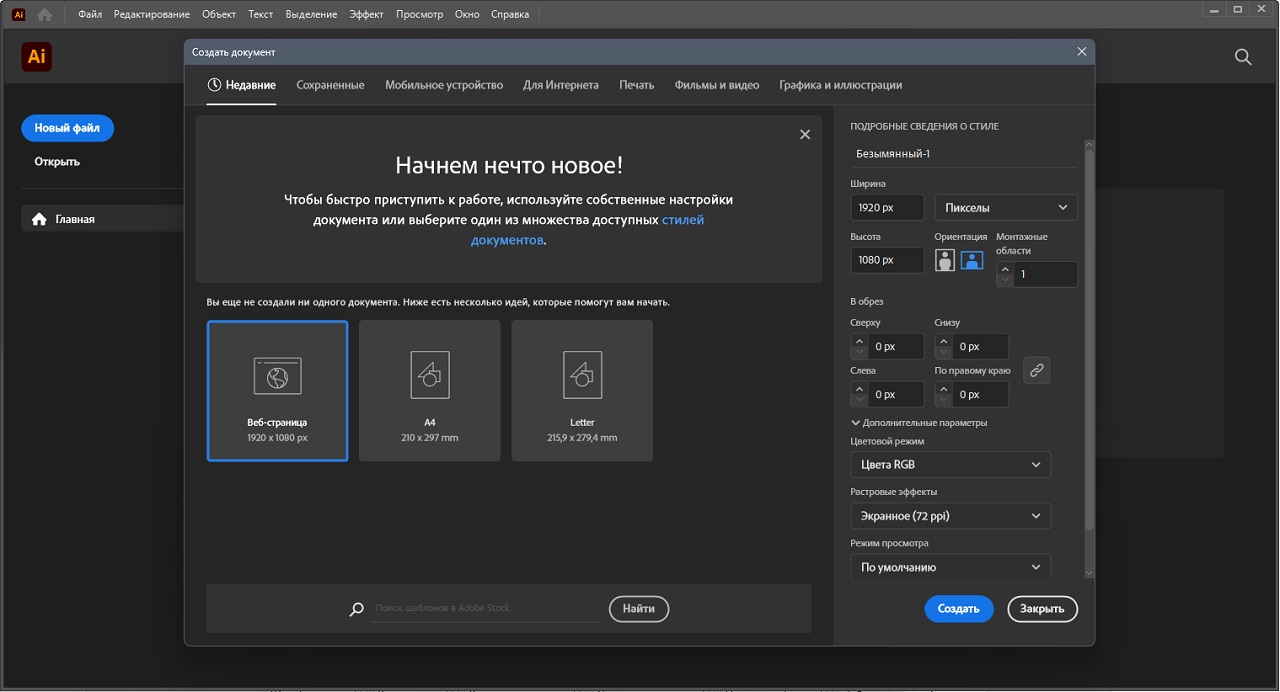Close the 'Начнем нечто новое' banner
The image size is (1280, 692).
(805, 134)
